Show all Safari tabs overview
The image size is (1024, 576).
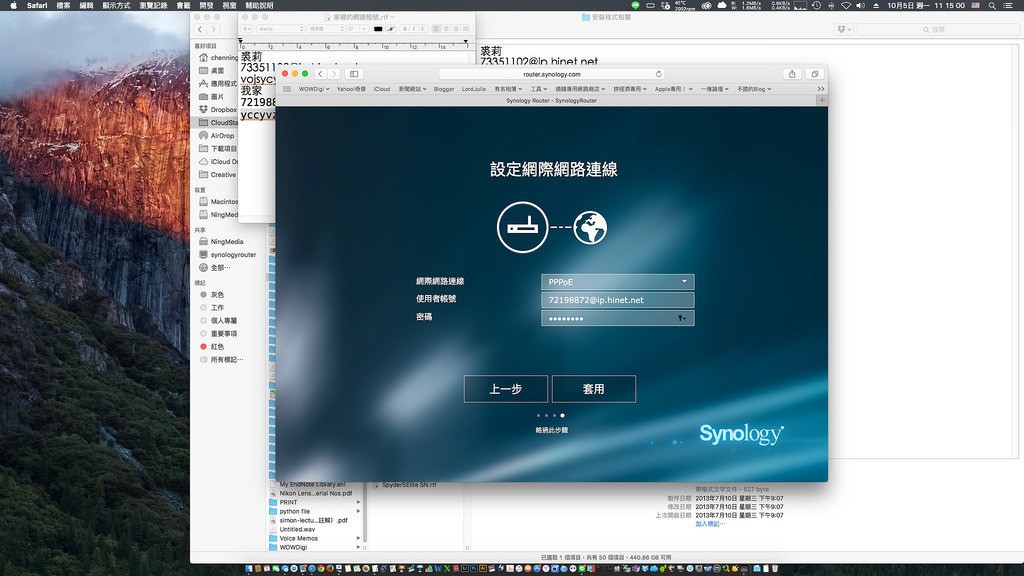[x=814, y=74]
